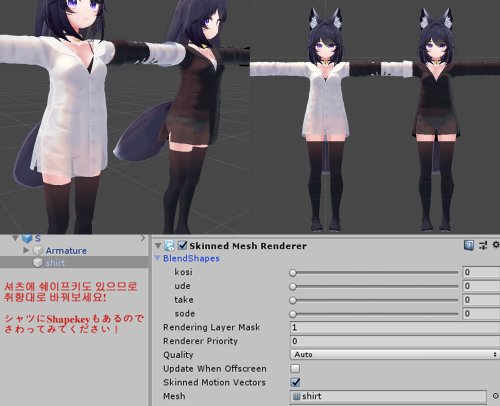Open the component preset selector icon
Screen dimensions: 500x406
pos(483,246)
